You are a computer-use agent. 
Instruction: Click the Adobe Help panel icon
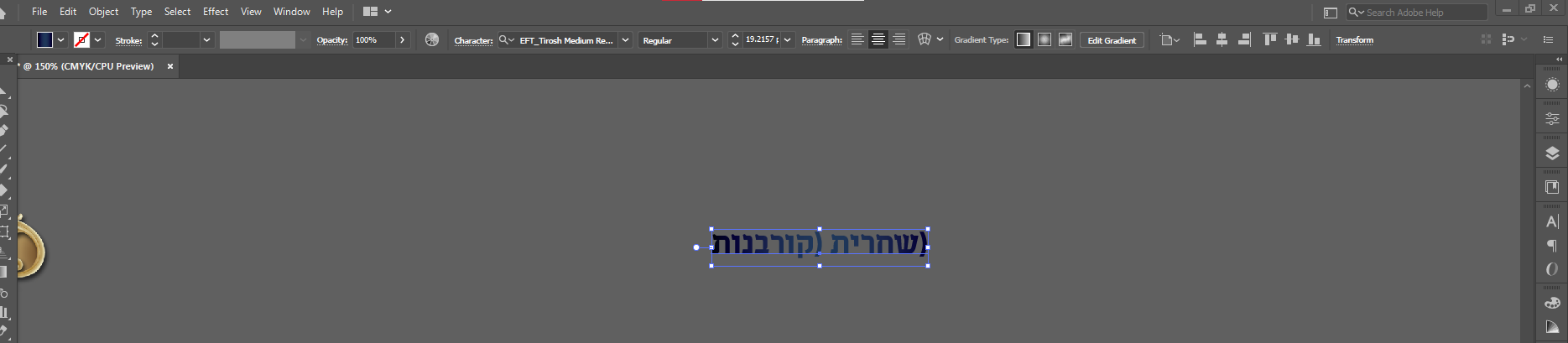point(1330,13)
